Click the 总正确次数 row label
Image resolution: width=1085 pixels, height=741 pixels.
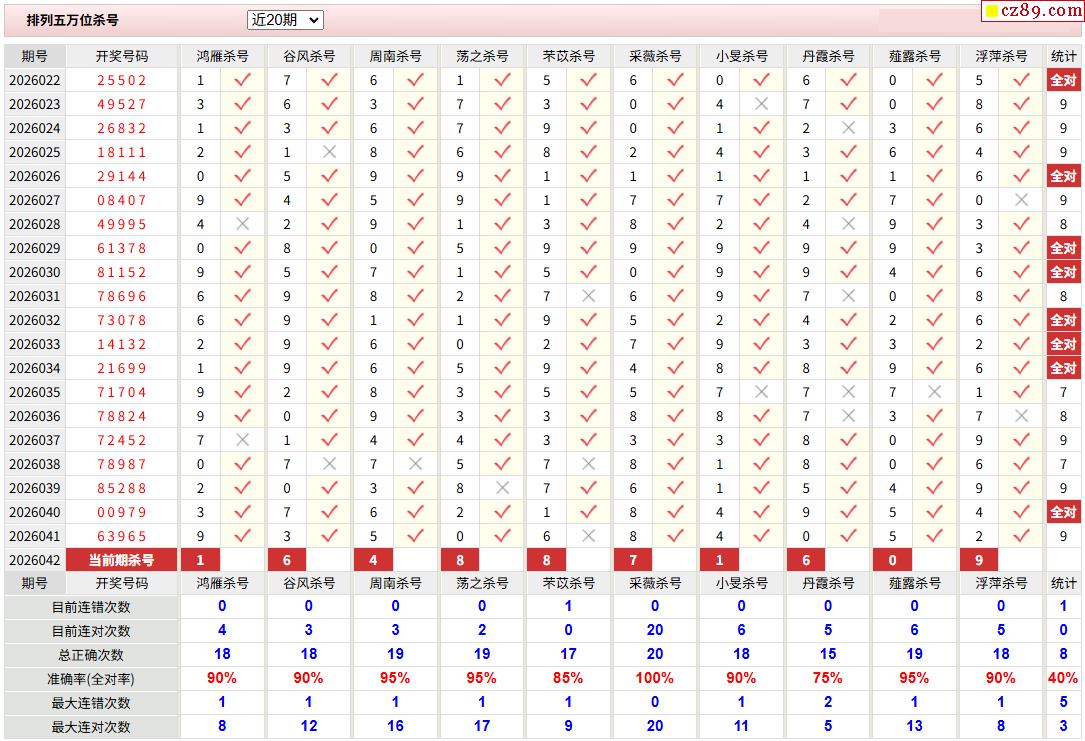[91, 655]
